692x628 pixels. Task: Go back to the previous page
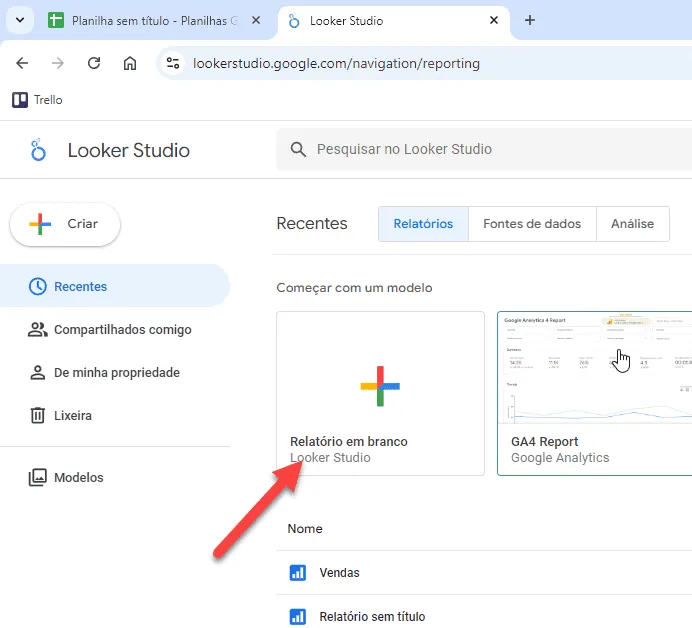(x=22, y=64)
